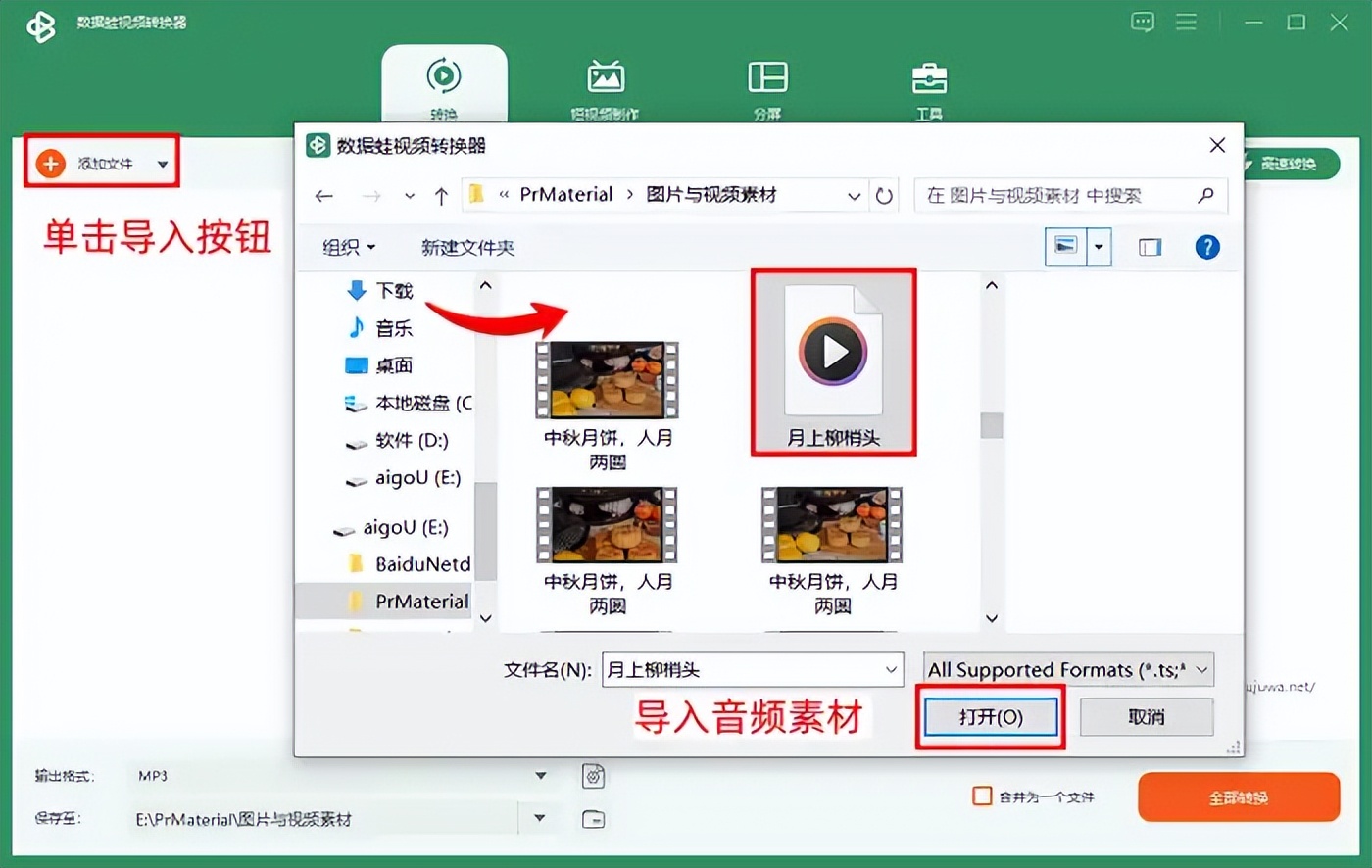Select the PrMaterial folder in sidebar
Viewport: 1372px width, 868px height.
pyautogui.click(x=421, y=602)
